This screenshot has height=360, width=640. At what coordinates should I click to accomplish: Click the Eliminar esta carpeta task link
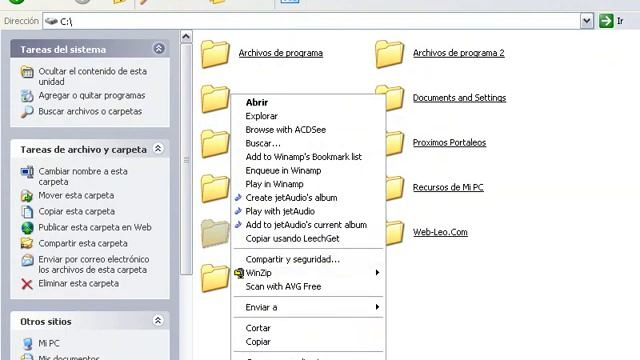pyautogui.click(x=79, y=284)
